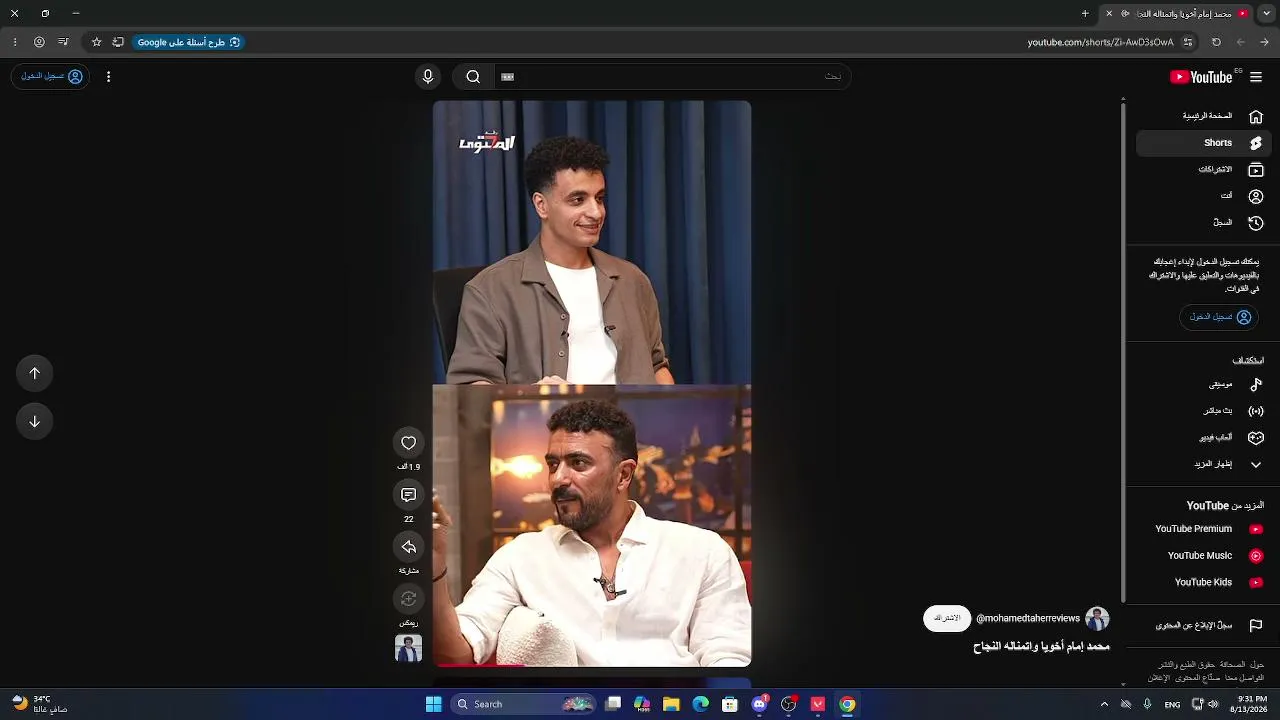
Task: Open YouTube Premium link
Action: (1204, 529)
